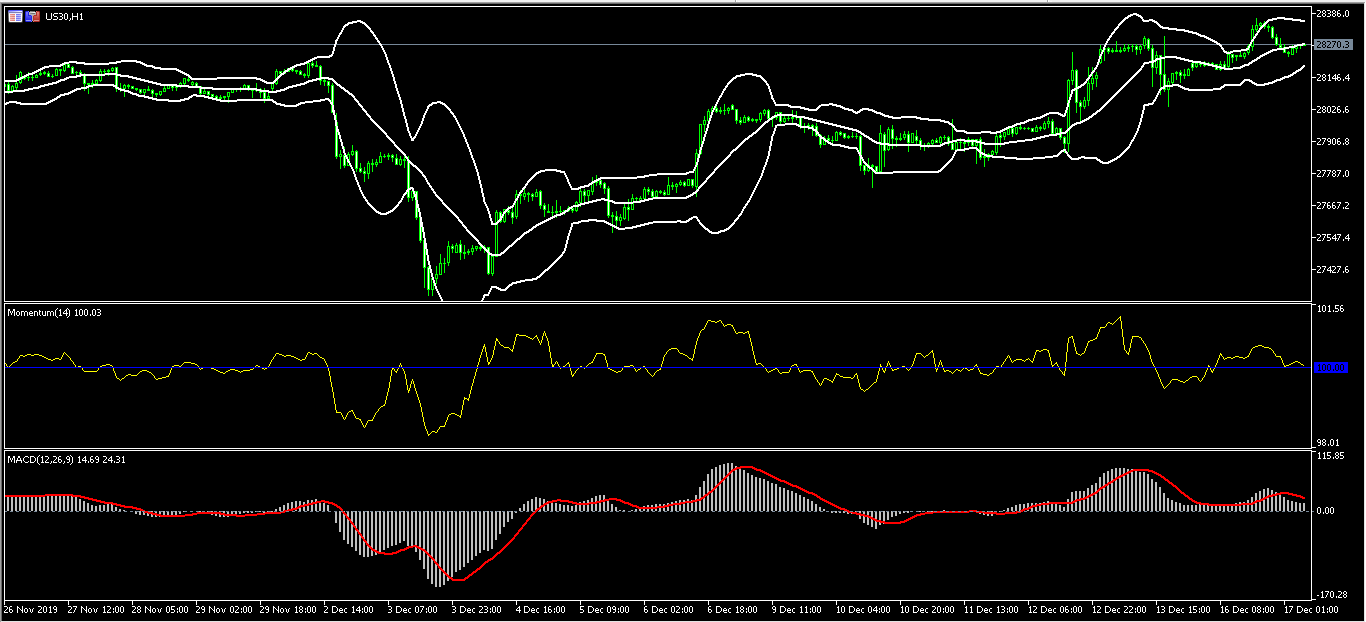This screenshot has height=622, width=1366.
Task: Click the 28386.0 price scale label
Action: (1334, 14)
